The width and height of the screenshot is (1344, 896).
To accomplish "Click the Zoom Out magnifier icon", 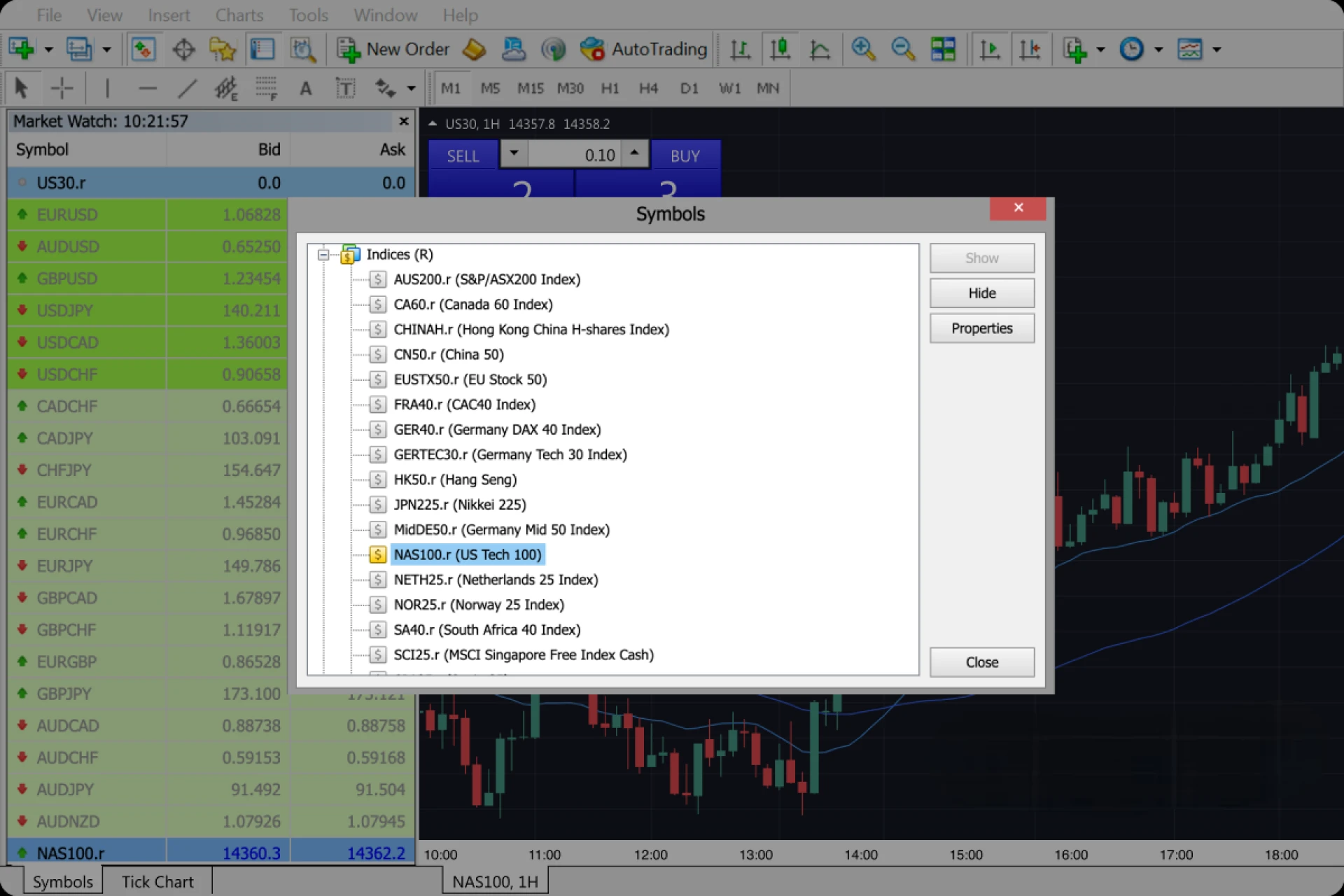I will (903, 49).
